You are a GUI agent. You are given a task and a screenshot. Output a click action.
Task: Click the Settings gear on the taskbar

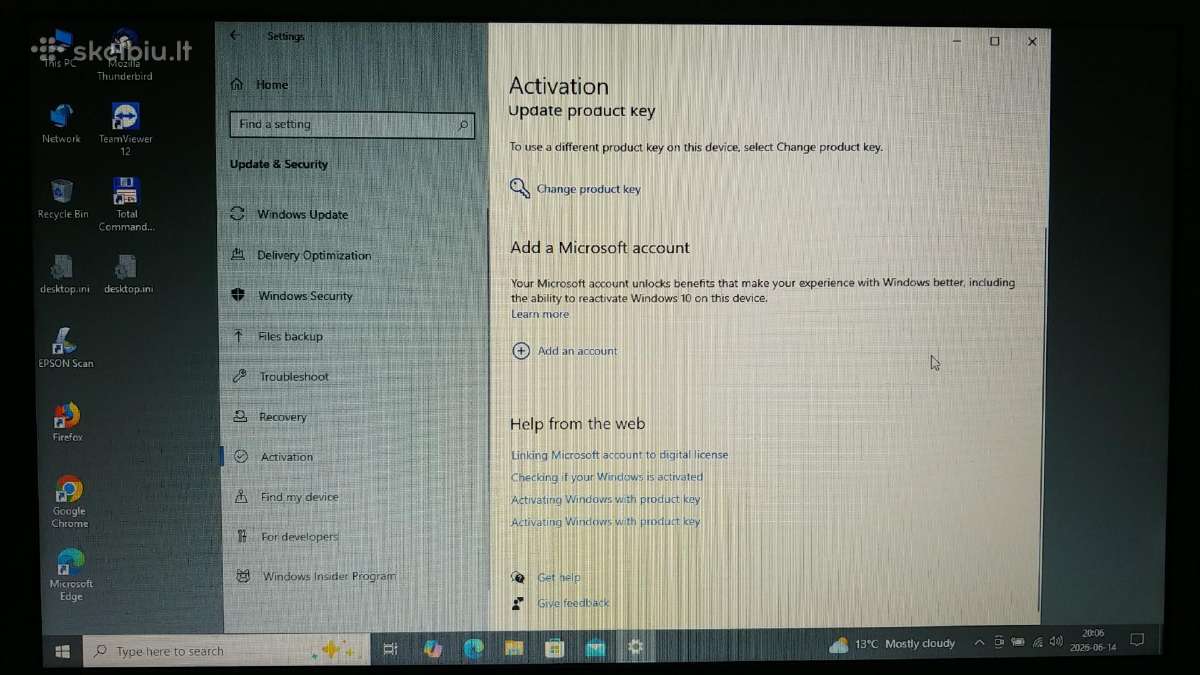point(635,649)
